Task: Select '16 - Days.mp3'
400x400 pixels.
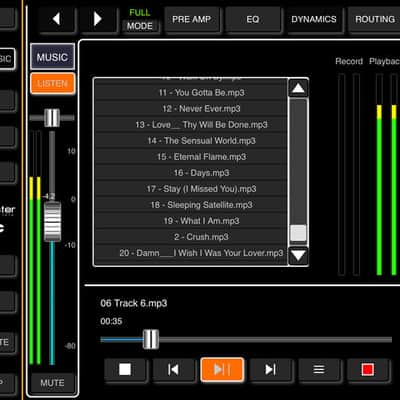Action: [x=191, y=173]
